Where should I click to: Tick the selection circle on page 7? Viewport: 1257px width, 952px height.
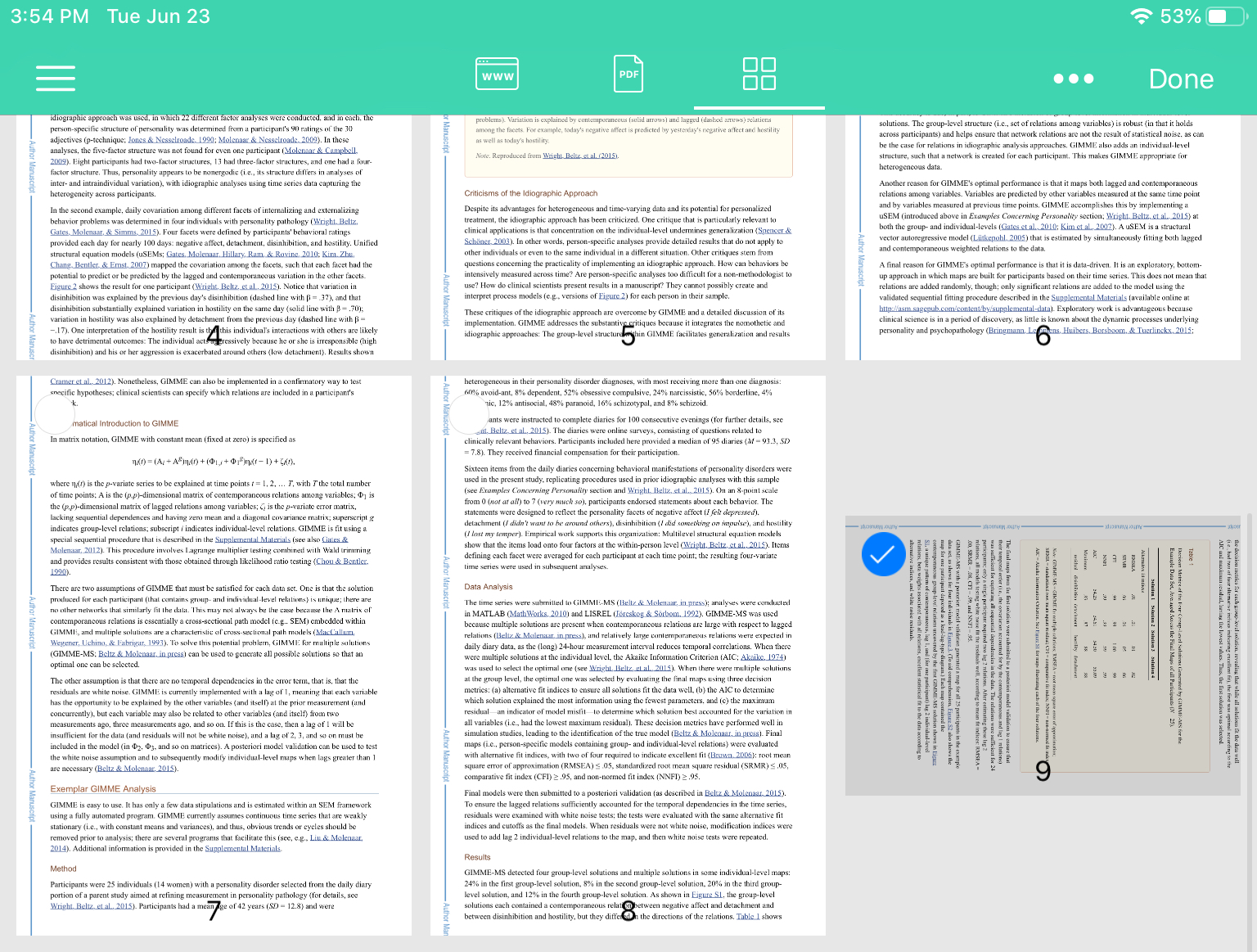coord(55,414)
